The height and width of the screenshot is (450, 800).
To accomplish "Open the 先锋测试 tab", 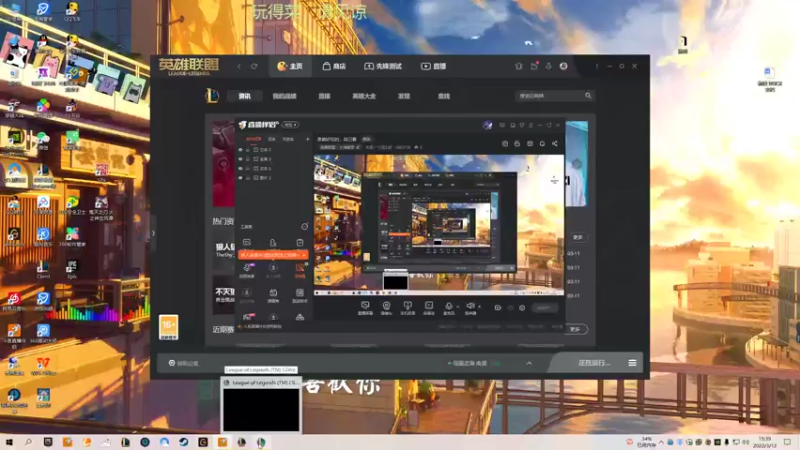I will click(383, 66).
